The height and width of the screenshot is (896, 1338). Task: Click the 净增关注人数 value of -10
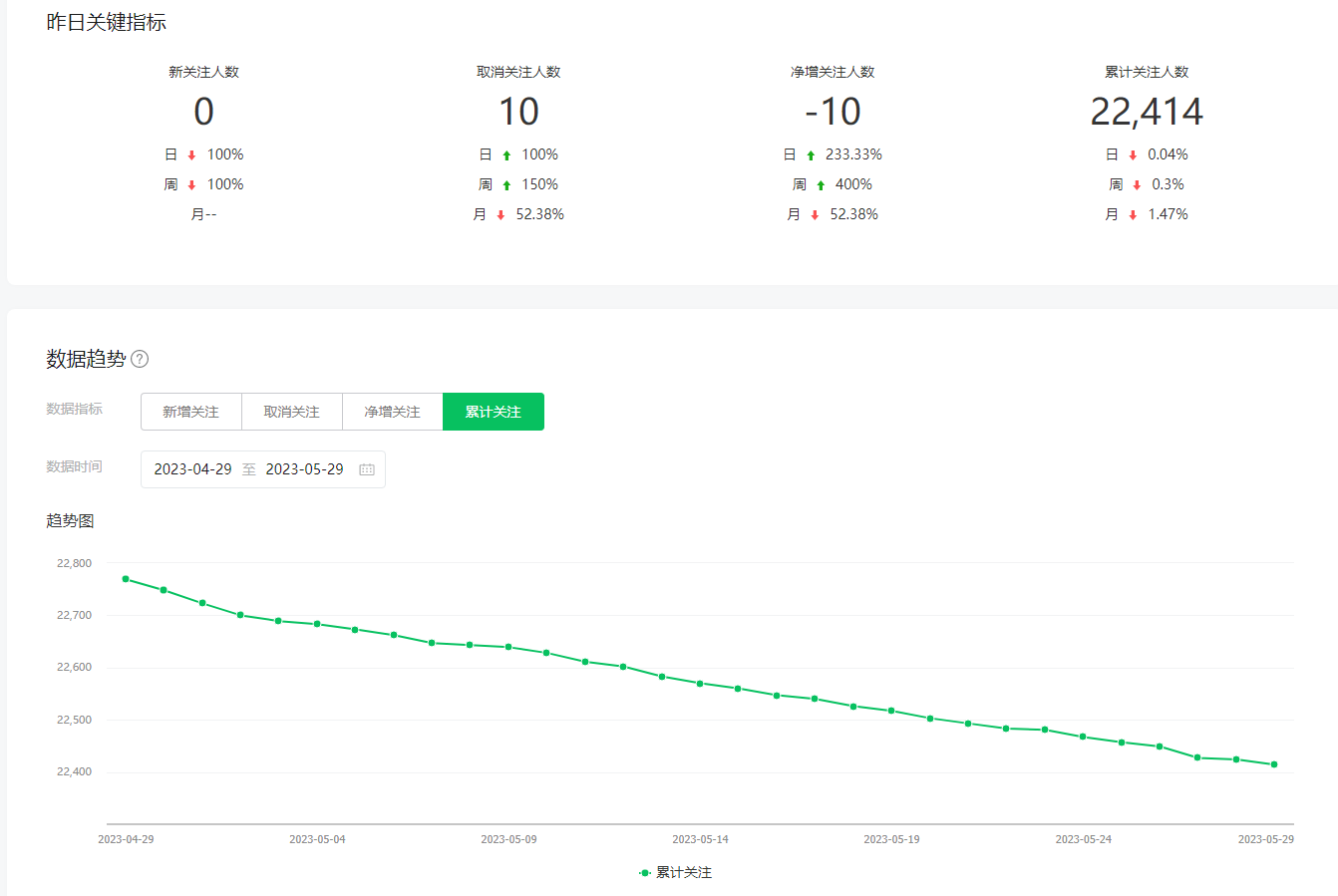point(833,112)
